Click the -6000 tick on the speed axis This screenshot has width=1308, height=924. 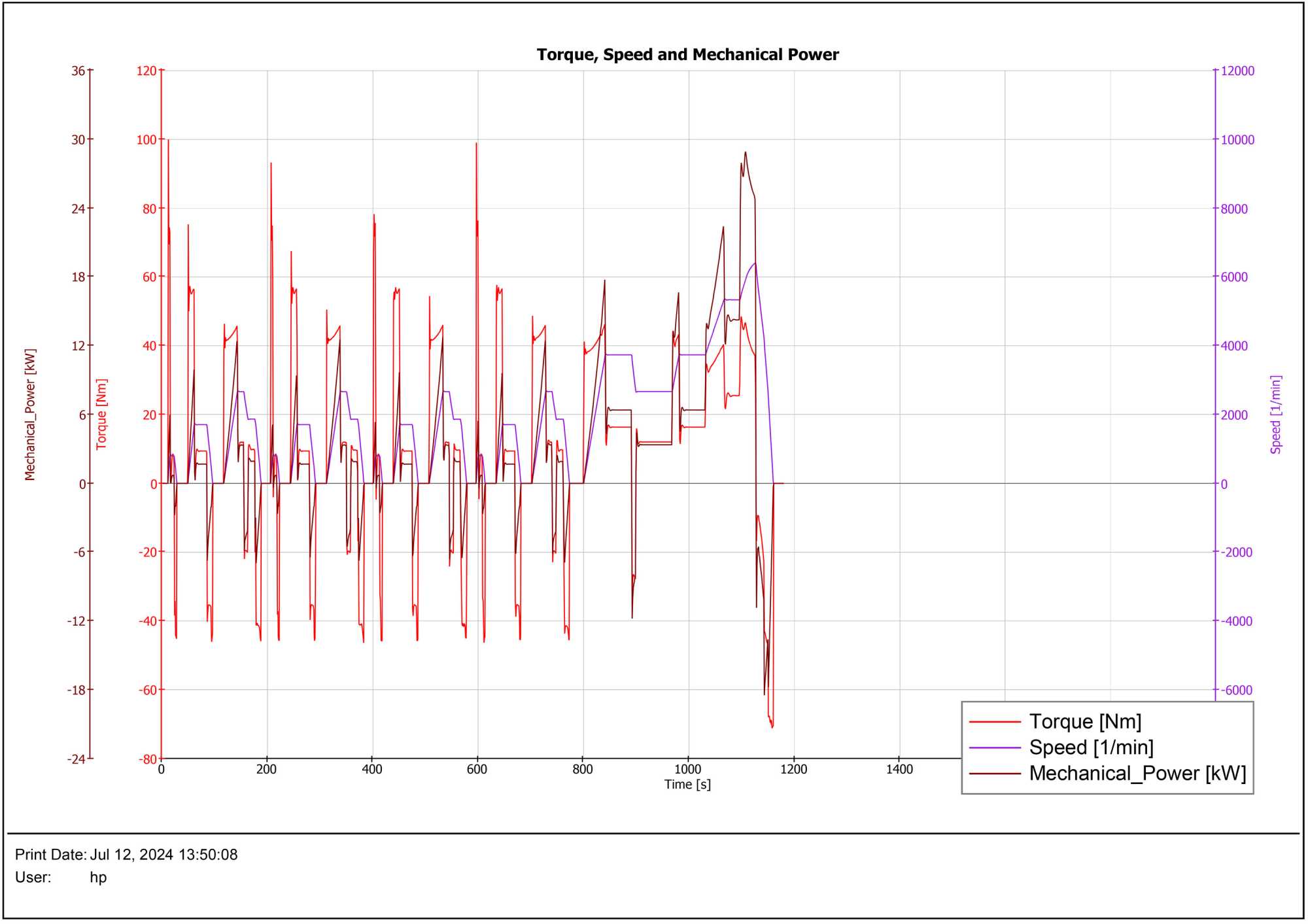pyautogui.click(x=1237, y=691)
